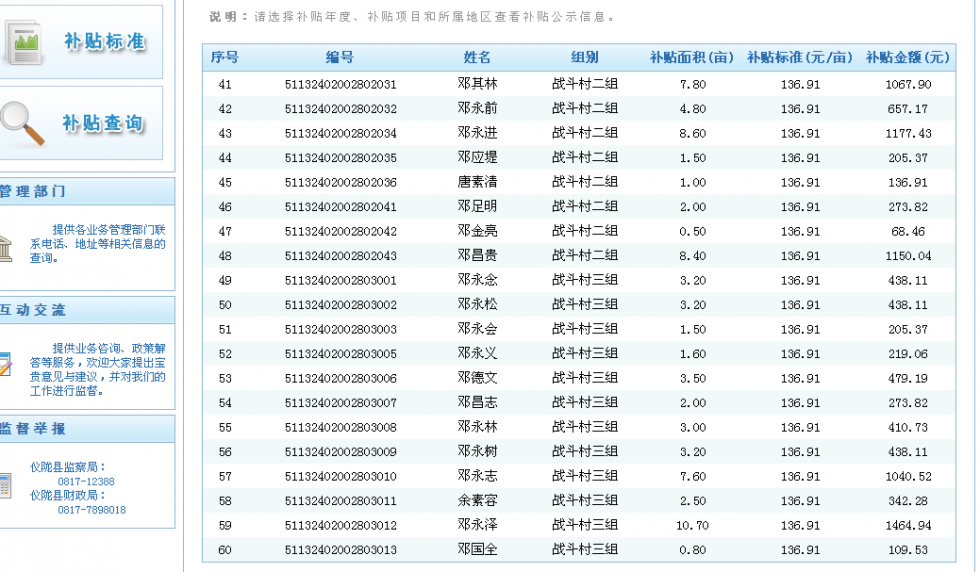Click the notepad pencil icon under 互动交流

[5, 364]
